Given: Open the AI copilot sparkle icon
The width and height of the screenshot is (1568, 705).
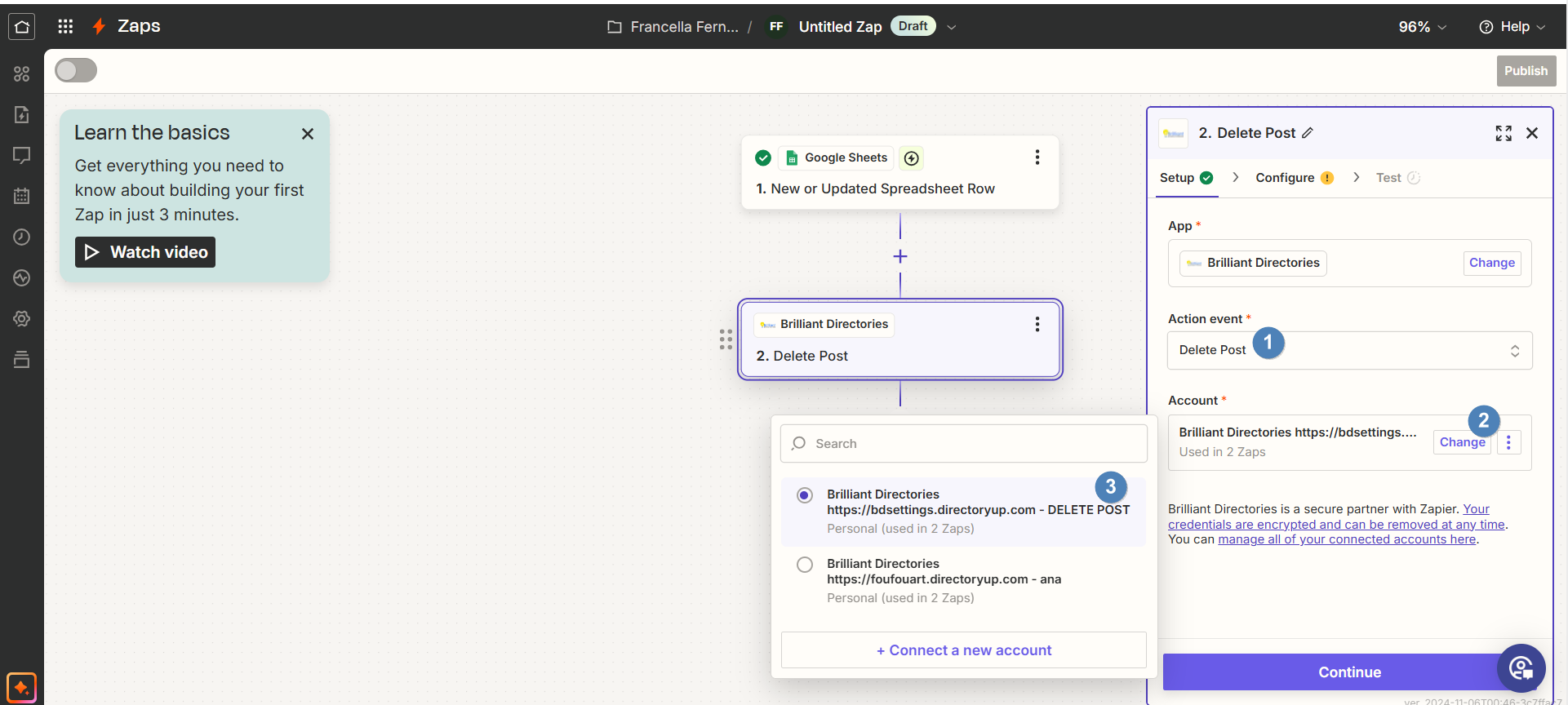Looking at the screenshot, I should 22,688.
